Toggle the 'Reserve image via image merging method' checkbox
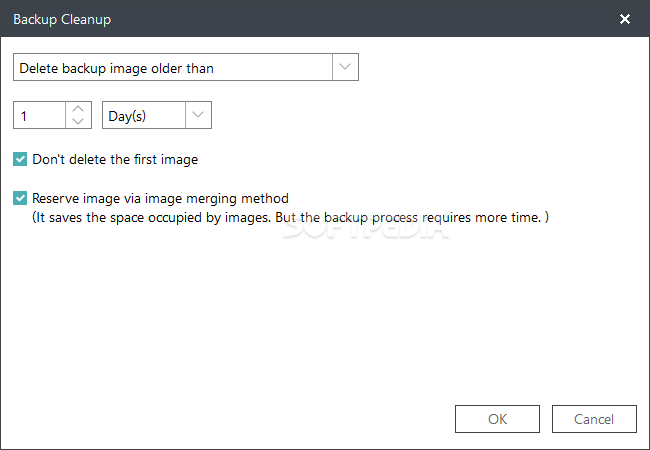Screen dimensions: 650x450 (20, 198)
